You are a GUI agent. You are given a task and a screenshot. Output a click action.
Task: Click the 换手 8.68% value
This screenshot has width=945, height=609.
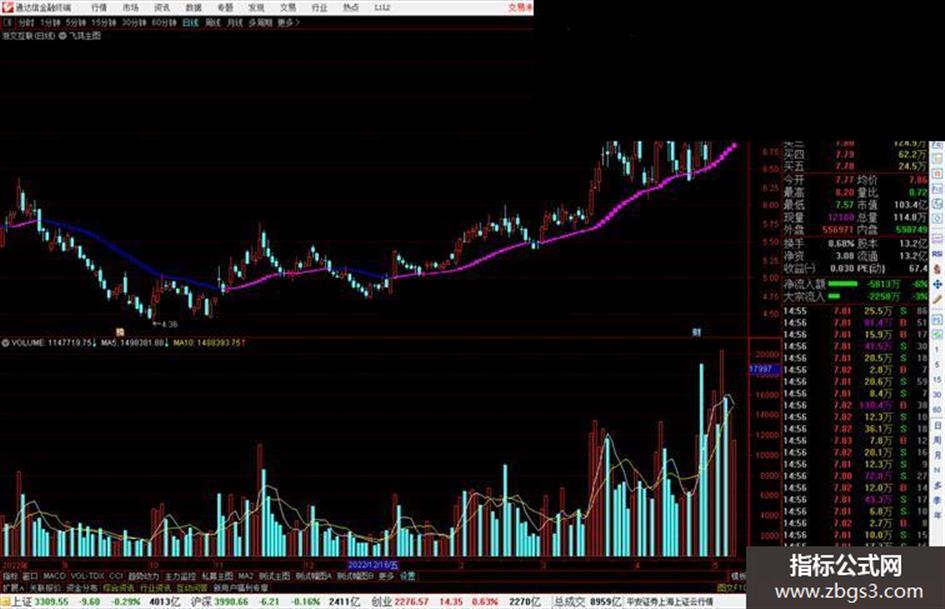coord(841,244)
